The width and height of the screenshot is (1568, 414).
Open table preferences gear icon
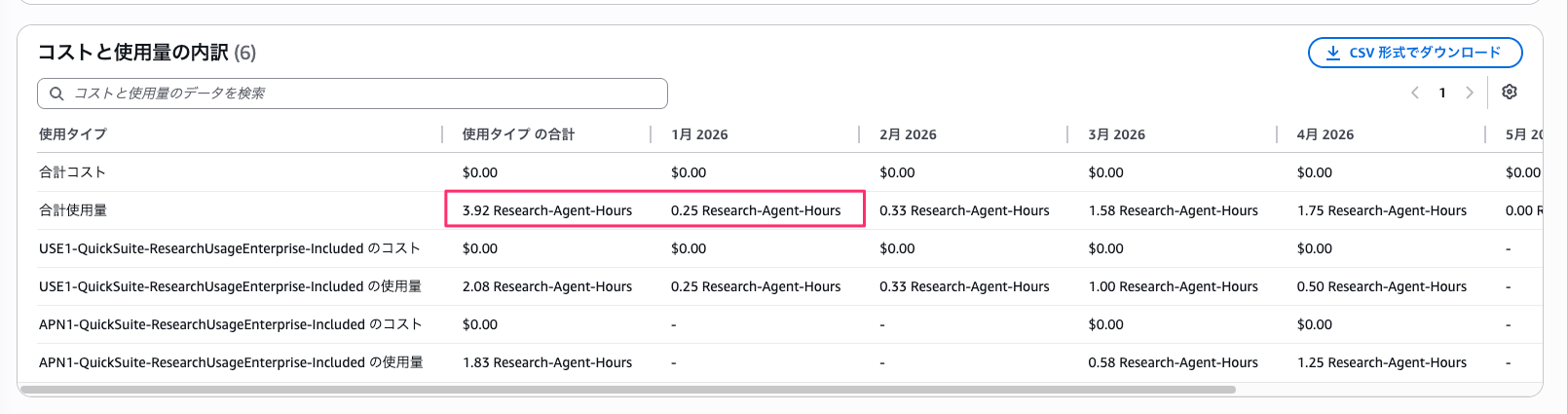[1510, 92]
